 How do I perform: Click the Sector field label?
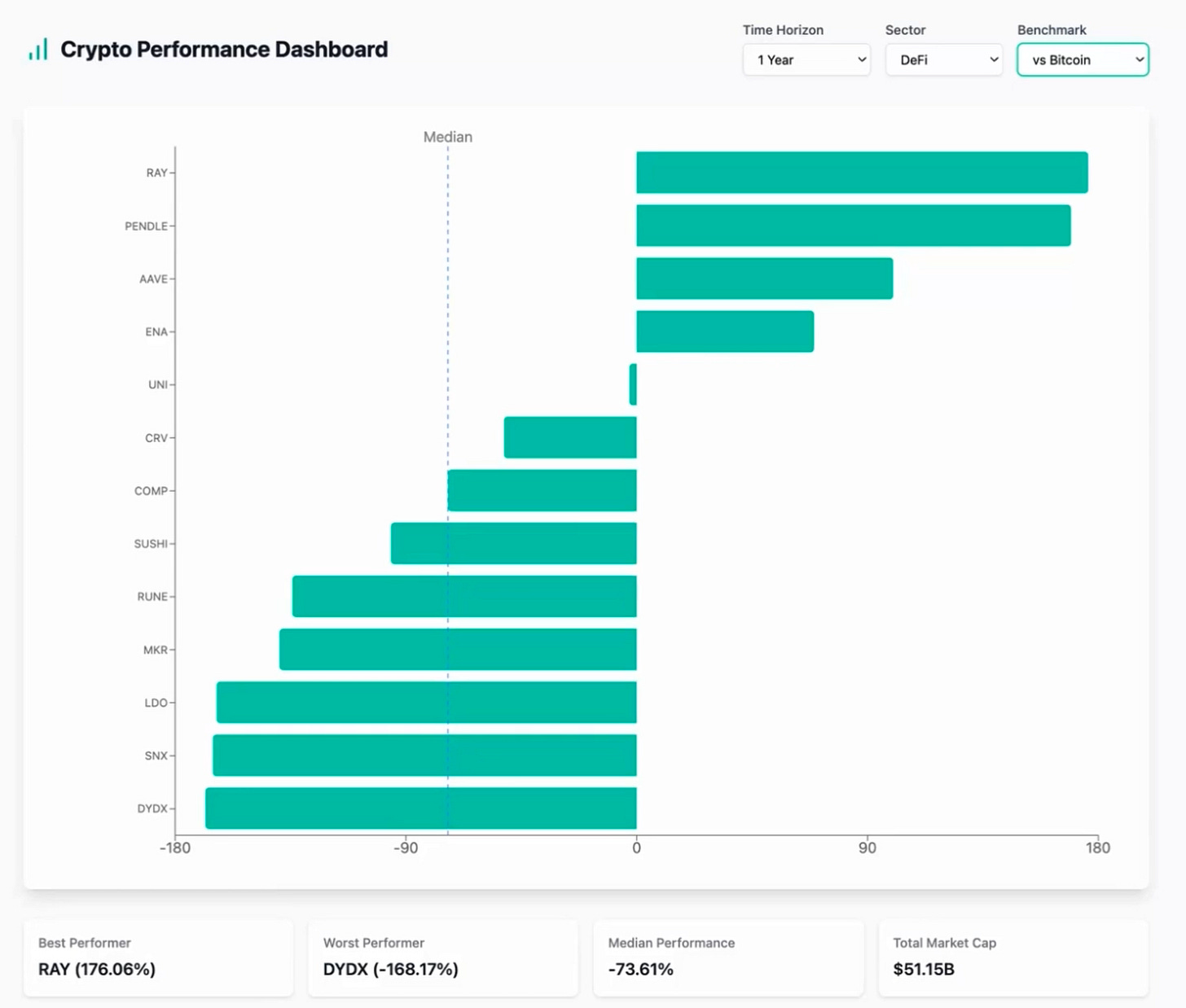906,30
